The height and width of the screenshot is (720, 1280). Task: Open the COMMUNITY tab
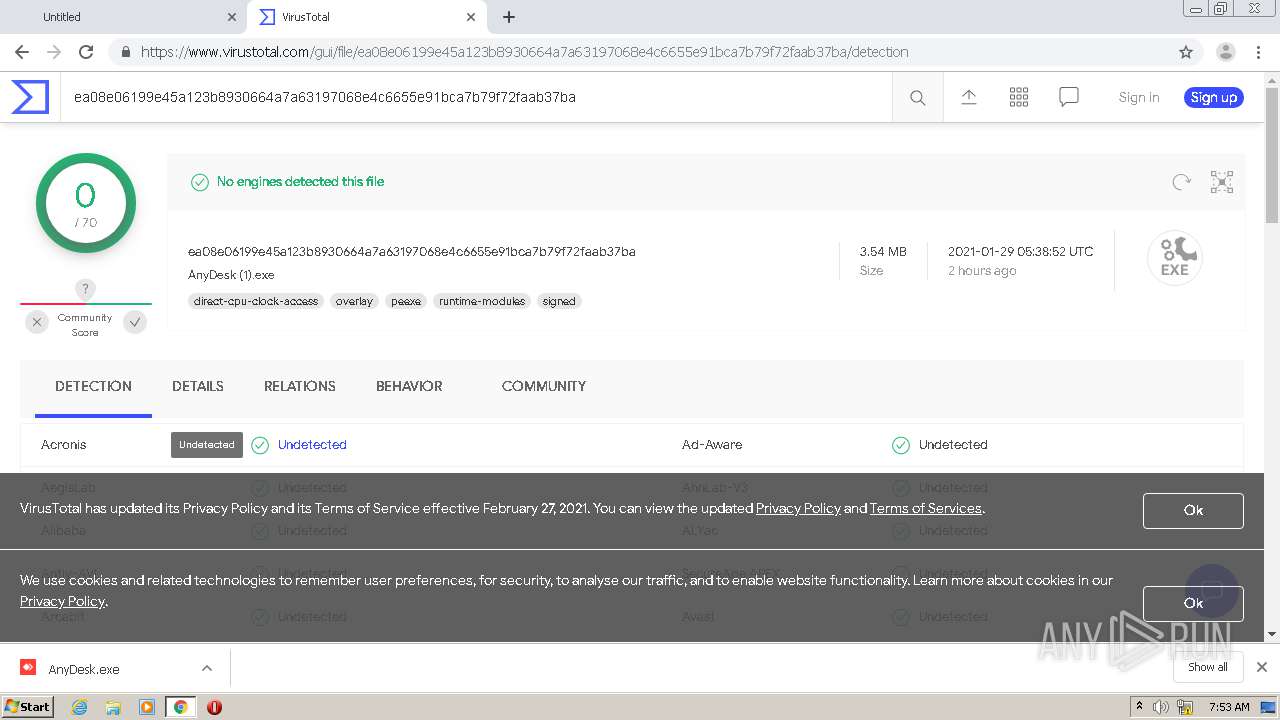point(544,386)
